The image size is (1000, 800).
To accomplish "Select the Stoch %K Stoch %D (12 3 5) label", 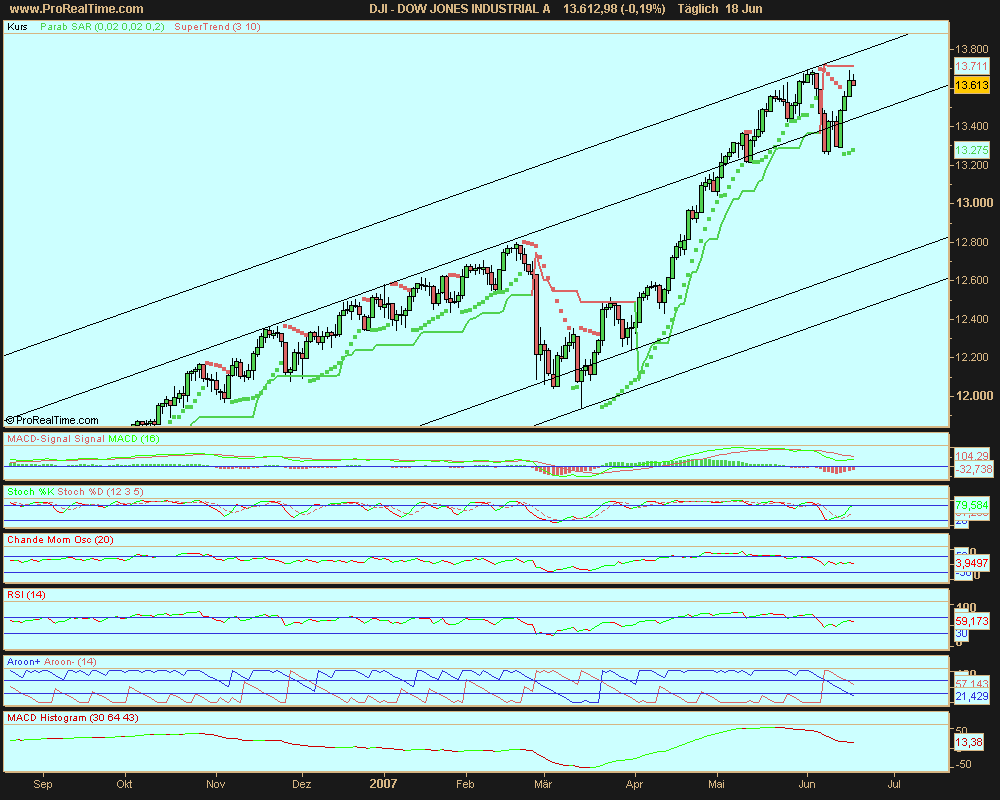I will click(x=75, y=492).
